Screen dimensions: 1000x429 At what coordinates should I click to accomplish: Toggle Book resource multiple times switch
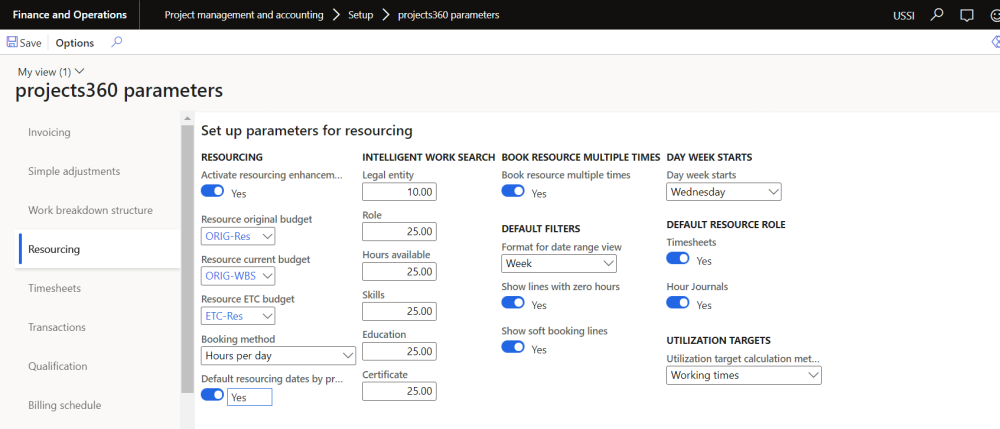(x=513, y=191)
